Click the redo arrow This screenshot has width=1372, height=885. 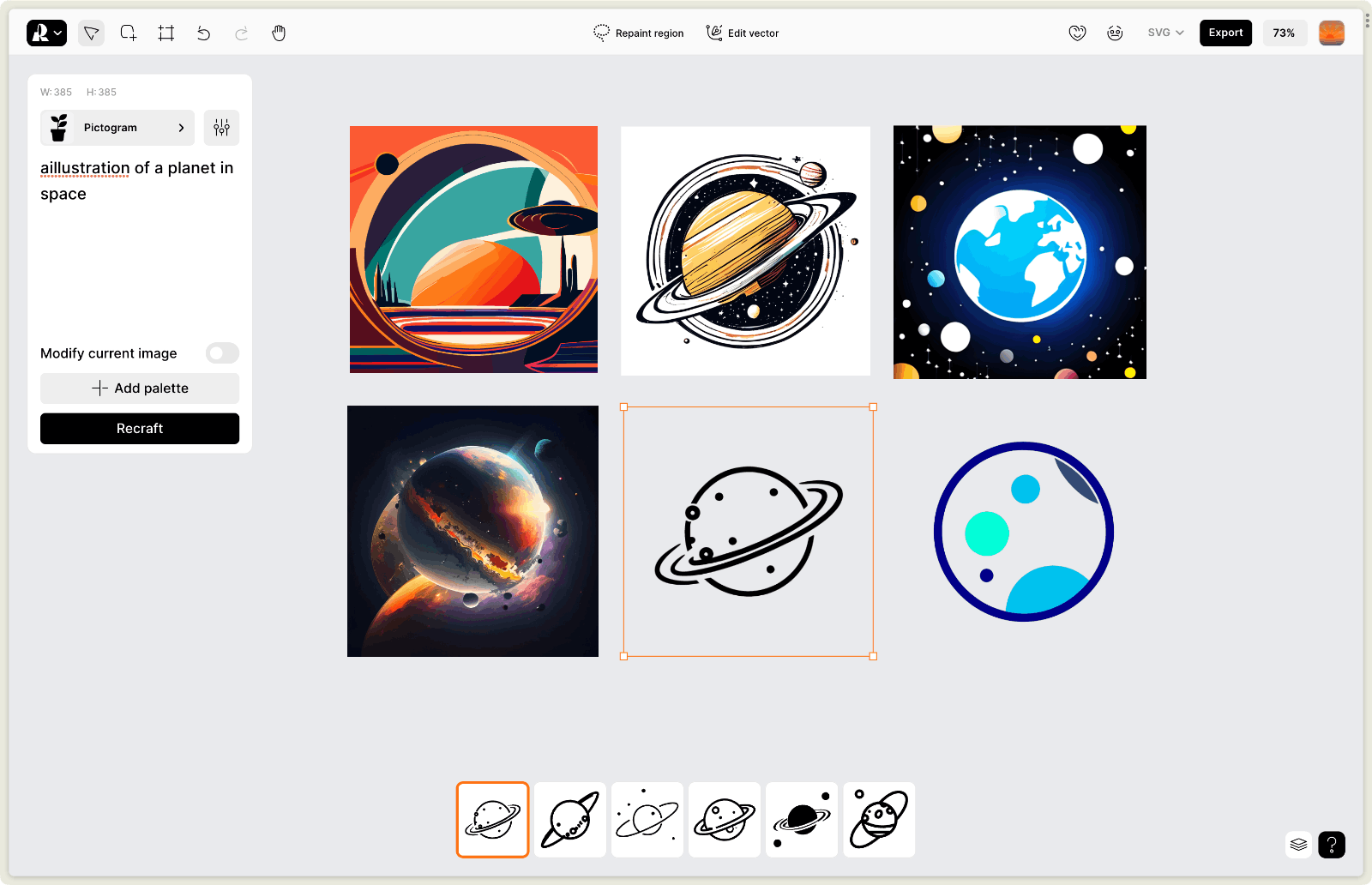(x=241, y=33)
